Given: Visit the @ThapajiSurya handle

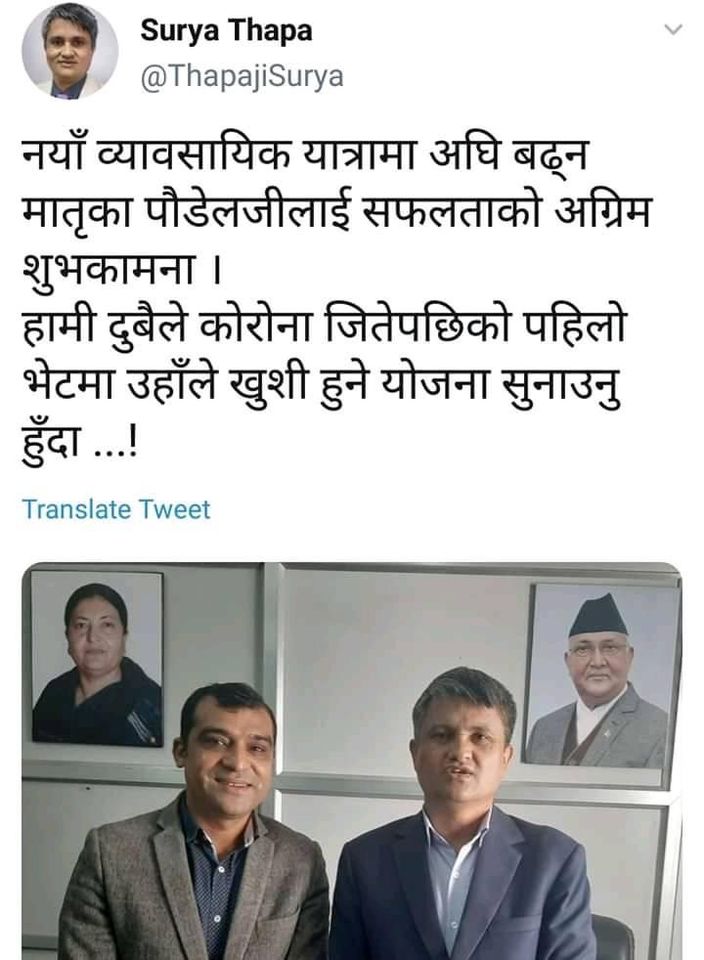Looking at the screenshot, I should coord(242,77).
